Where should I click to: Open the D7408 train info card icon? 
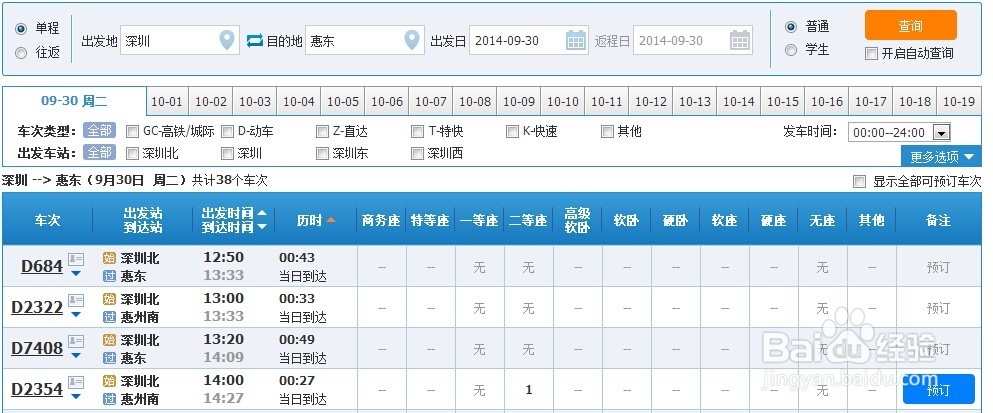pos(76,341)
